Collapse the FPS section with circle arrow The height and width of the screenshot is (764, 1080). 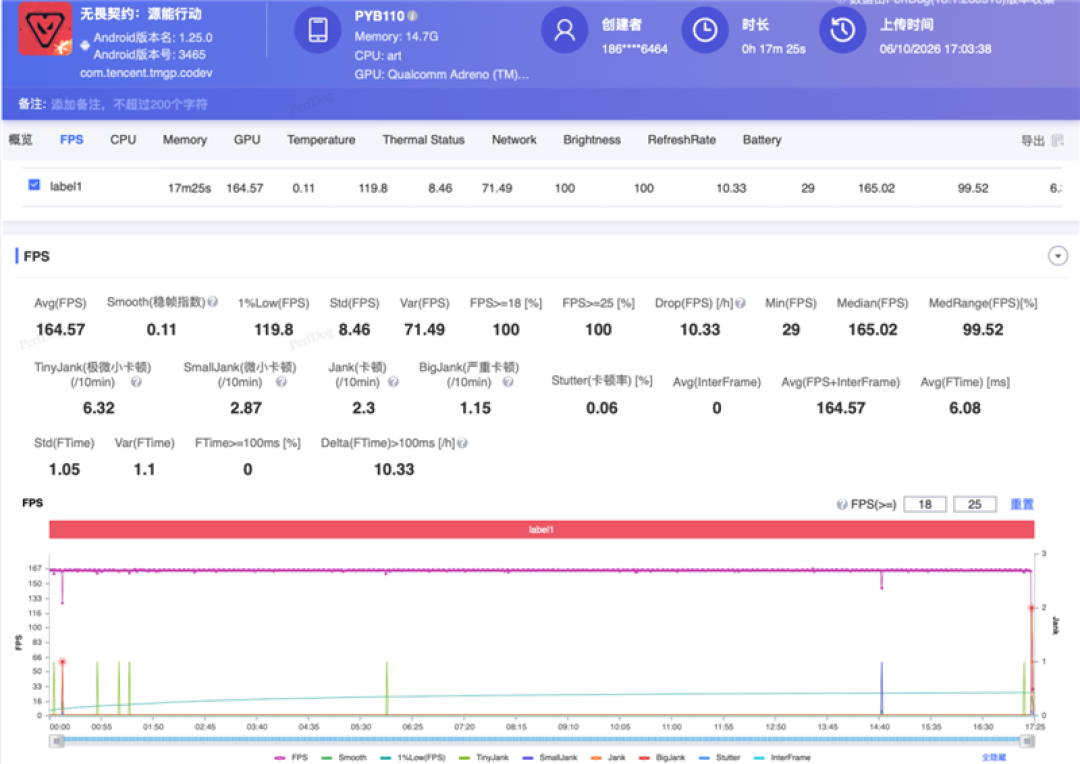click(x=1058, y=256)
